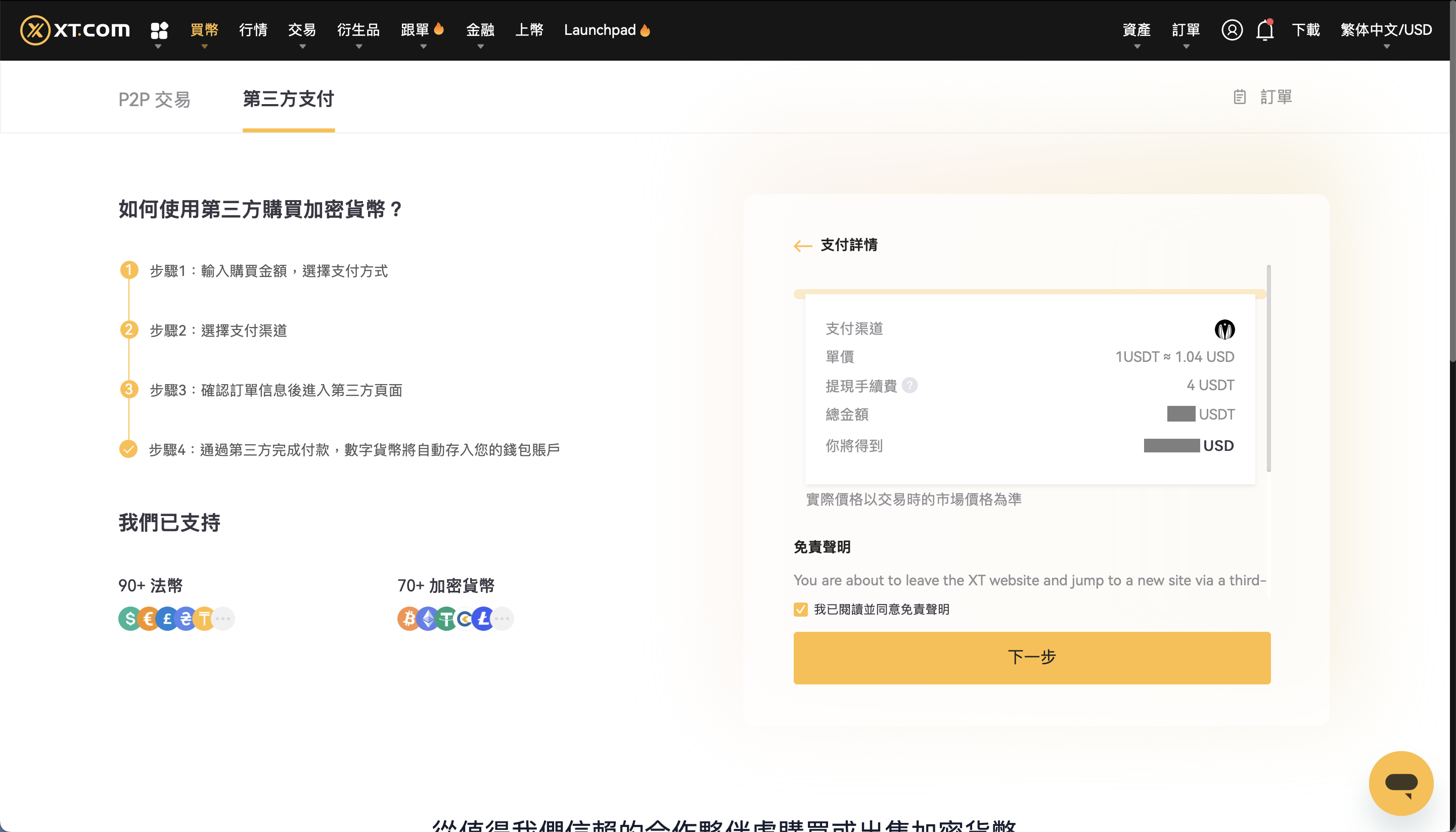Click the 步驟1 instruction text
This screenshot has height=832, width=1456.
click(x=268, y=271)
